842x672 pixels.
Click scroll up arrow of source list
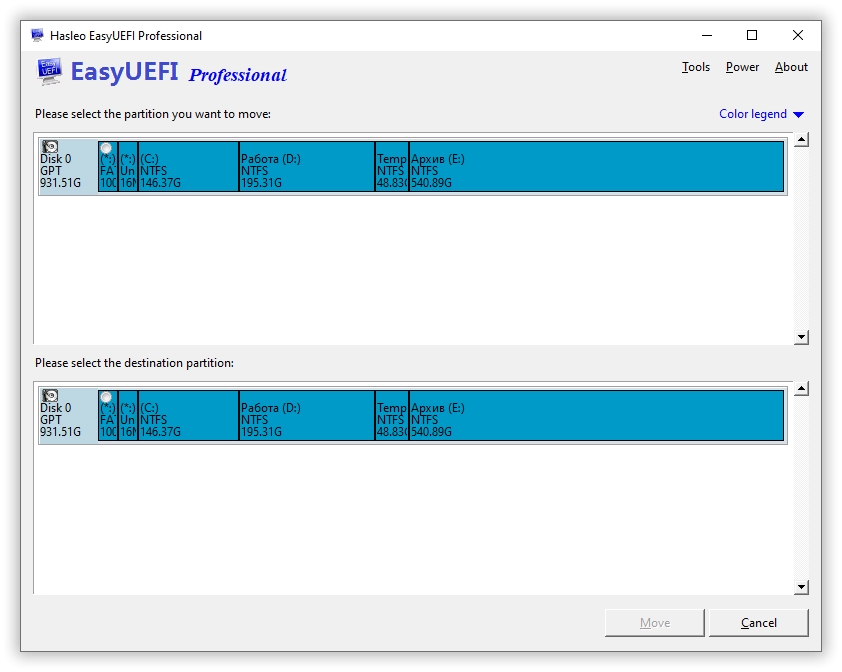pos(801,140)
